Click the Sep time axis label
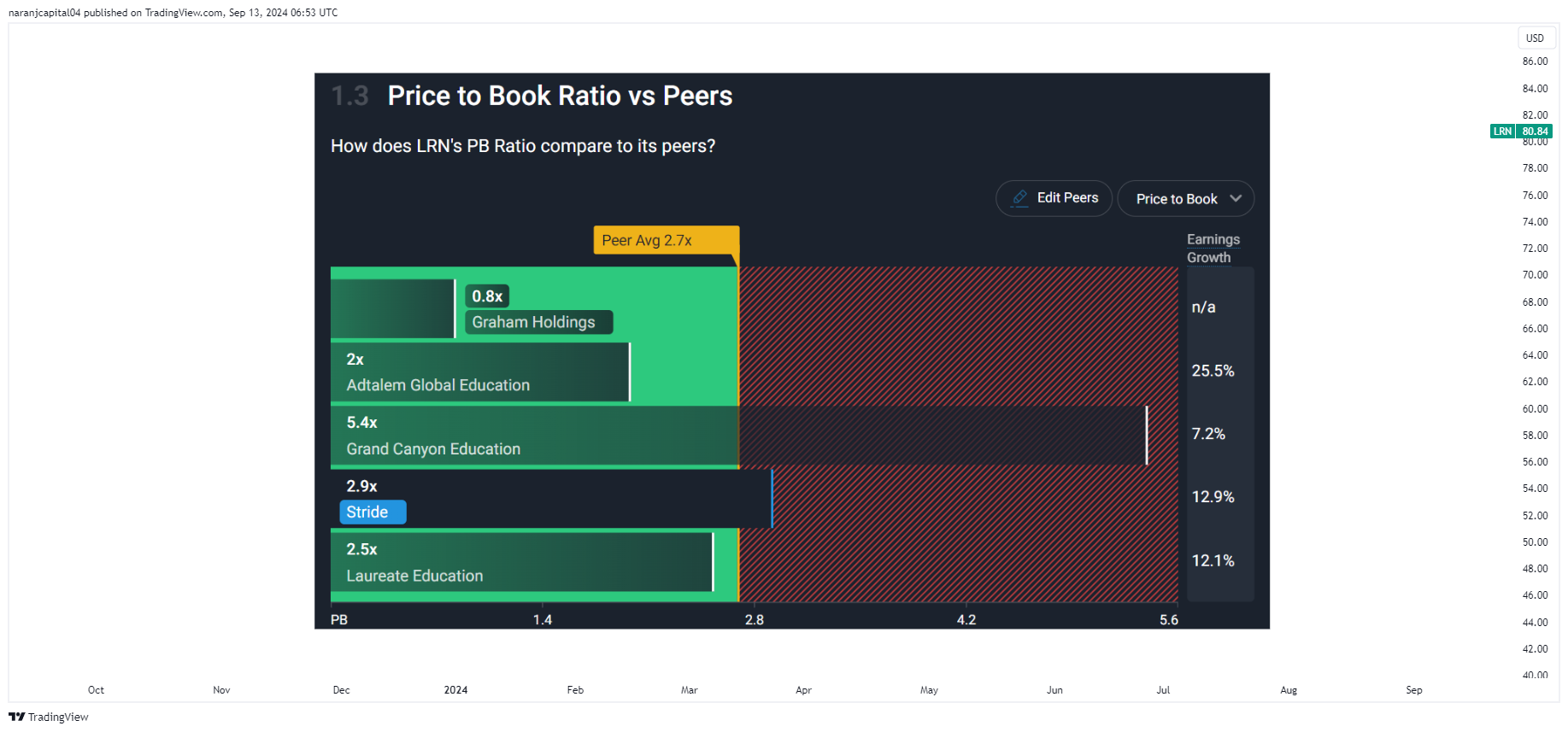Image resolution: width=1568 pixels, height=732 pixels. 1414,690
